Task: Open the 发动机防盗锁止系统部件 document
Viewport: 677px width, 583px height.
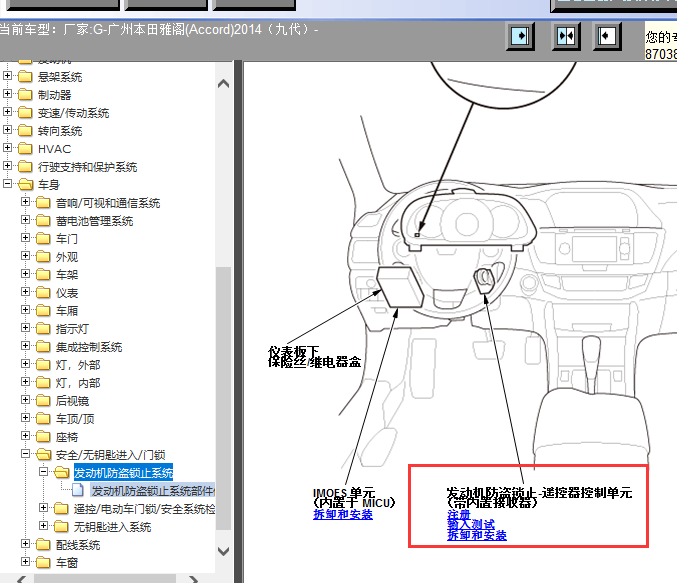Action: [x=153, y=491]
